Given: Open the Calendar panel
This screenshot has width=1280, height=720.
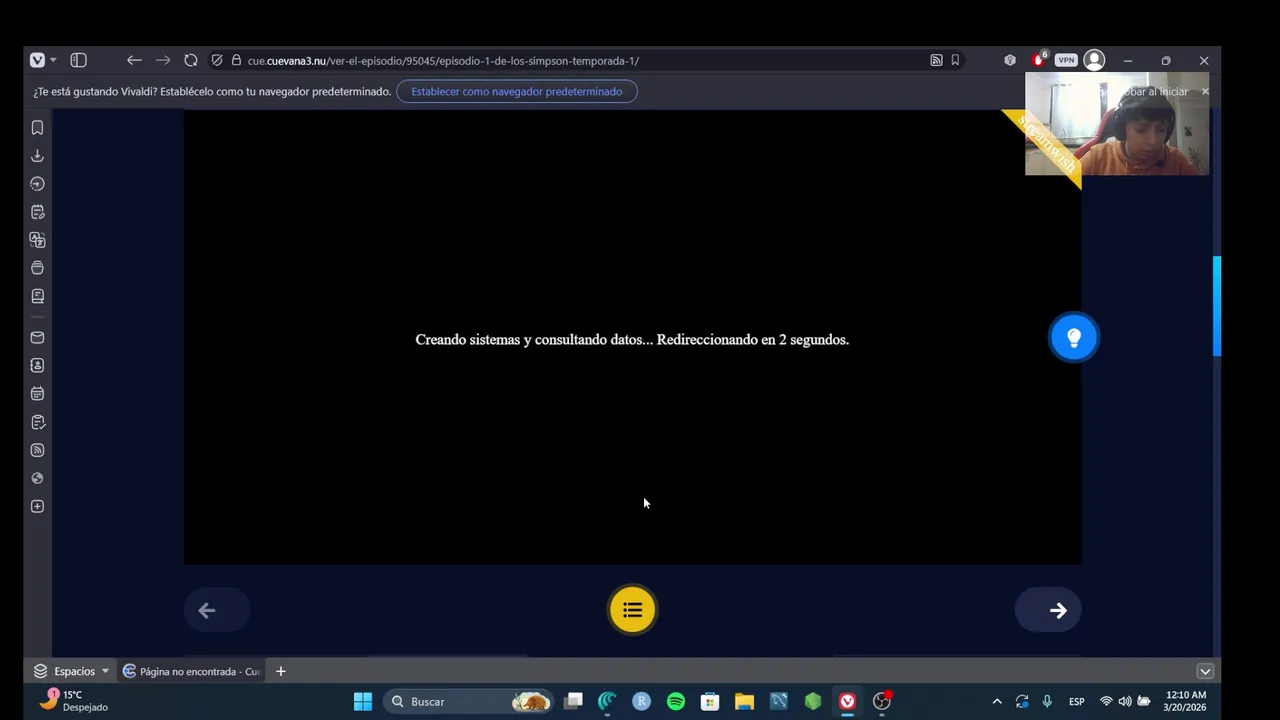Looking at the screenshot, I should tap(37, 394).
